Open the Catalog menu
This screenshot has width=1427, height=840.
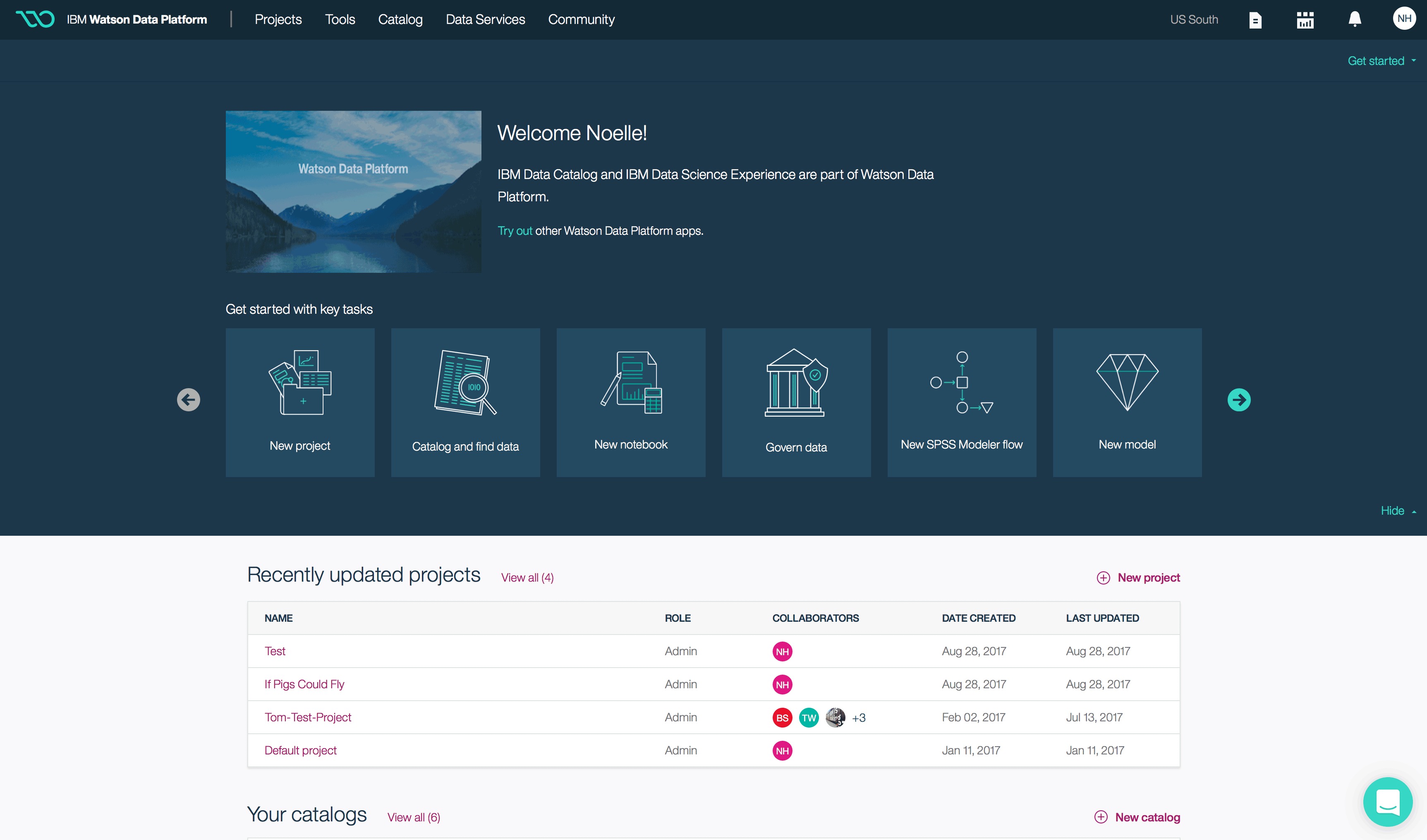coord(400,19)
